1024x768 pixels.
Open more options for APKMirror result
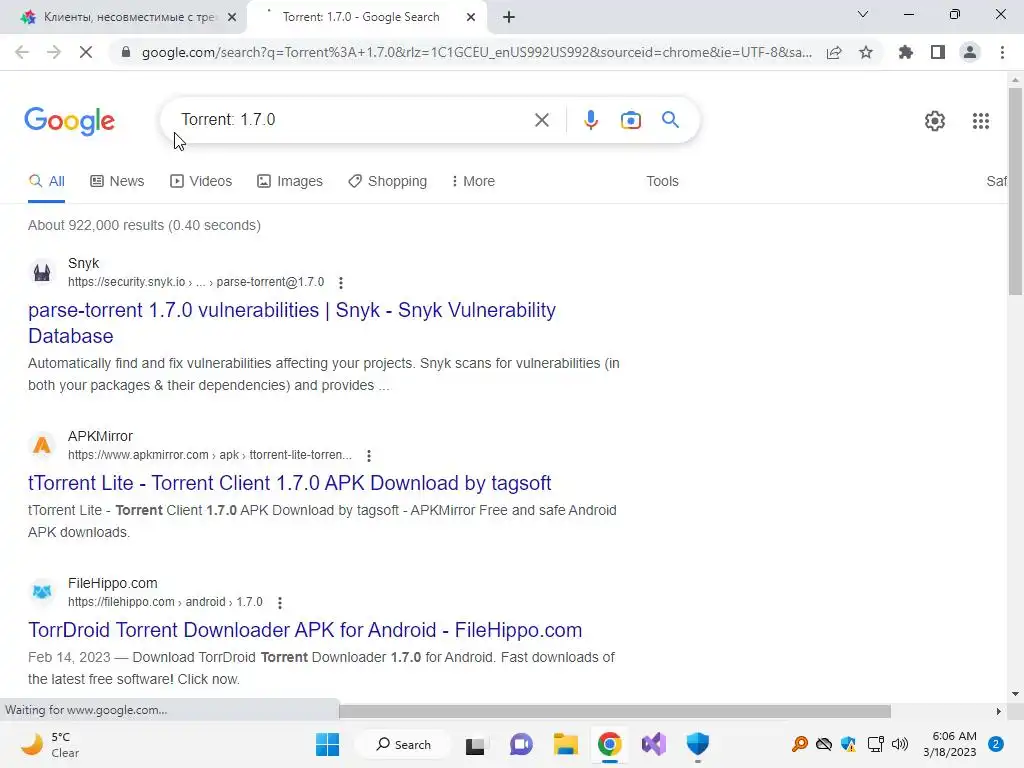(369, 455)
